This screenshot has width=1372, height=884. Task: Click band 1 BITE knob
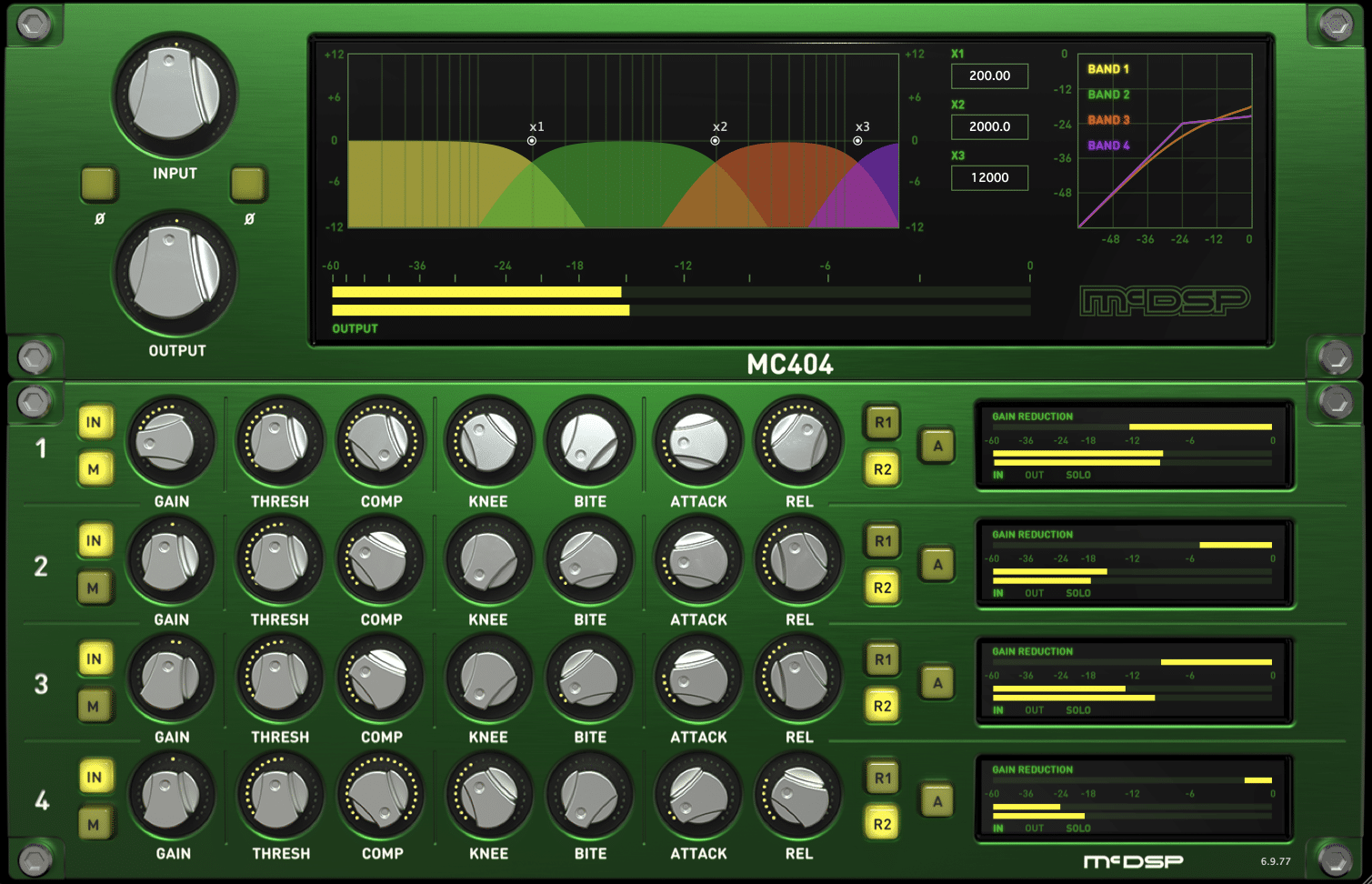point(589,442)
